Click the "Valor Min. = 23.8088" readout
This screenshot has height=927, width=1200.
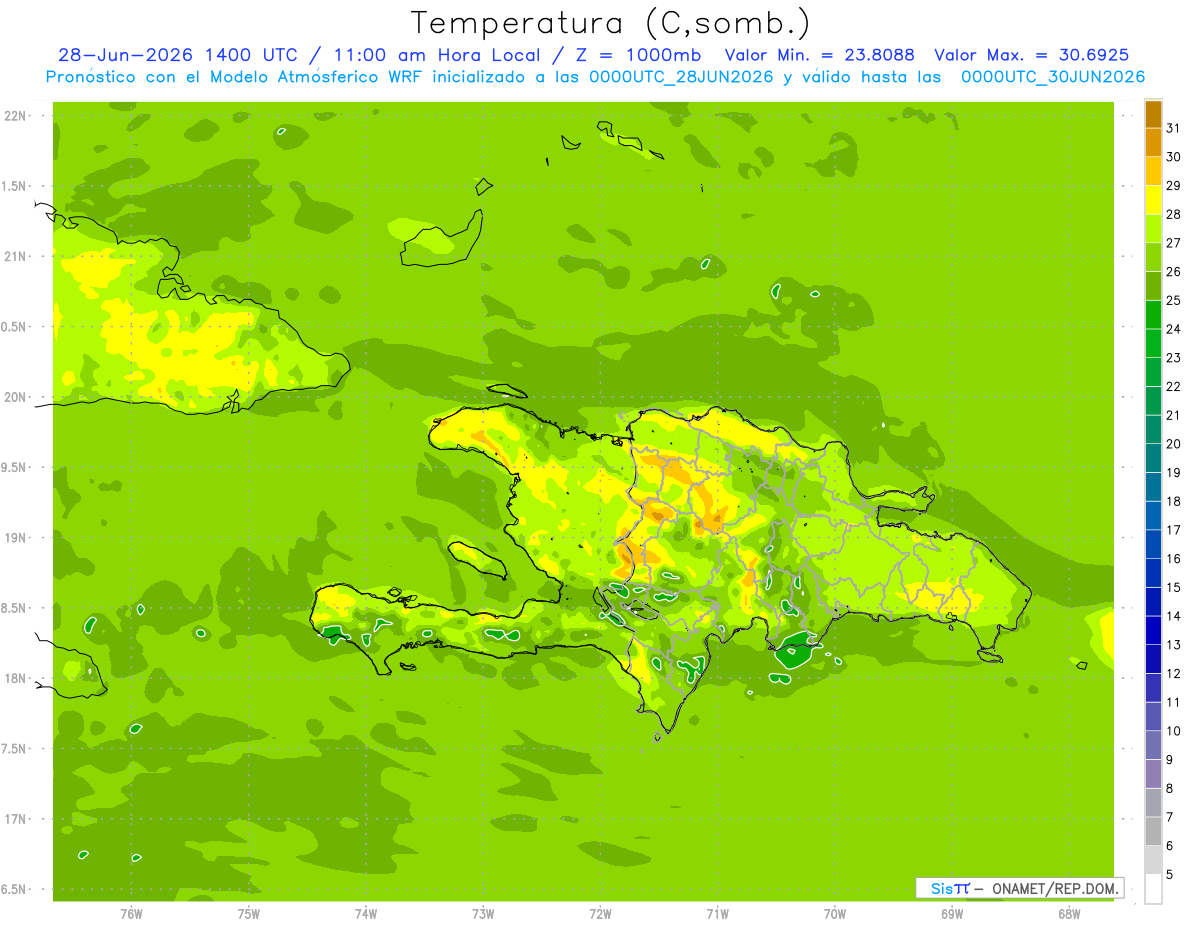pos(819,55)
